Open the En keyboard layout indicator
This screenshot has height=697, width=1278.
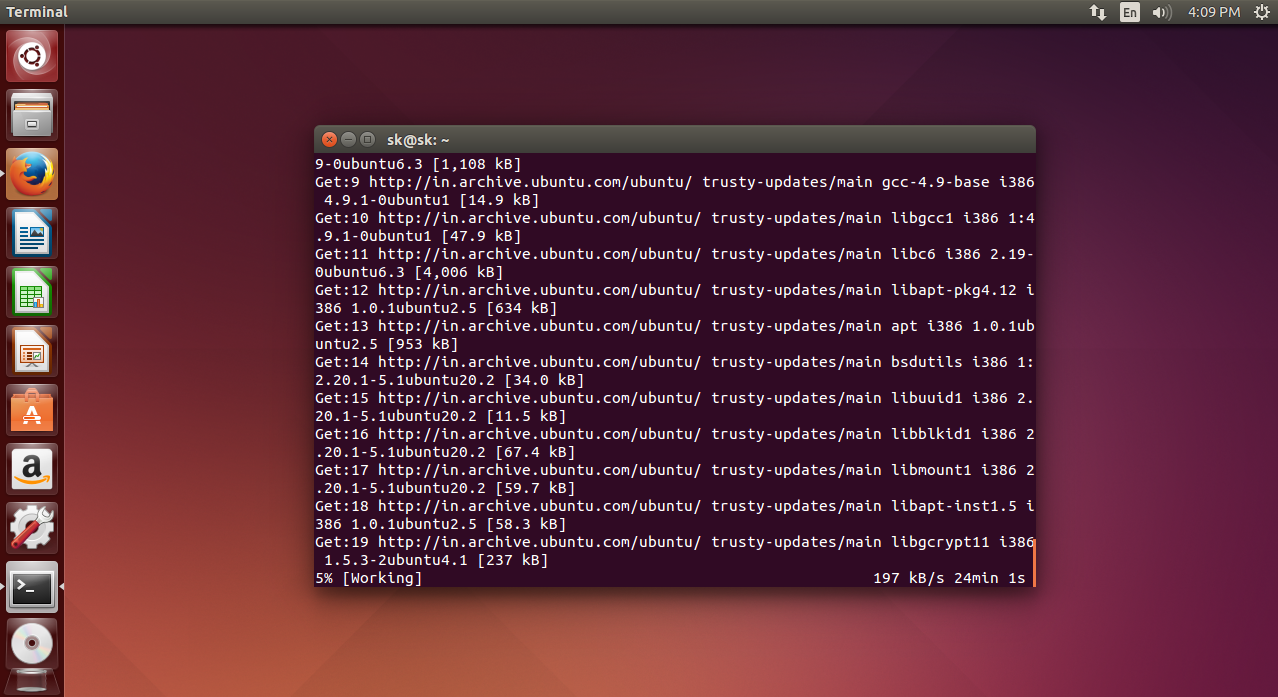[1130, 12]
